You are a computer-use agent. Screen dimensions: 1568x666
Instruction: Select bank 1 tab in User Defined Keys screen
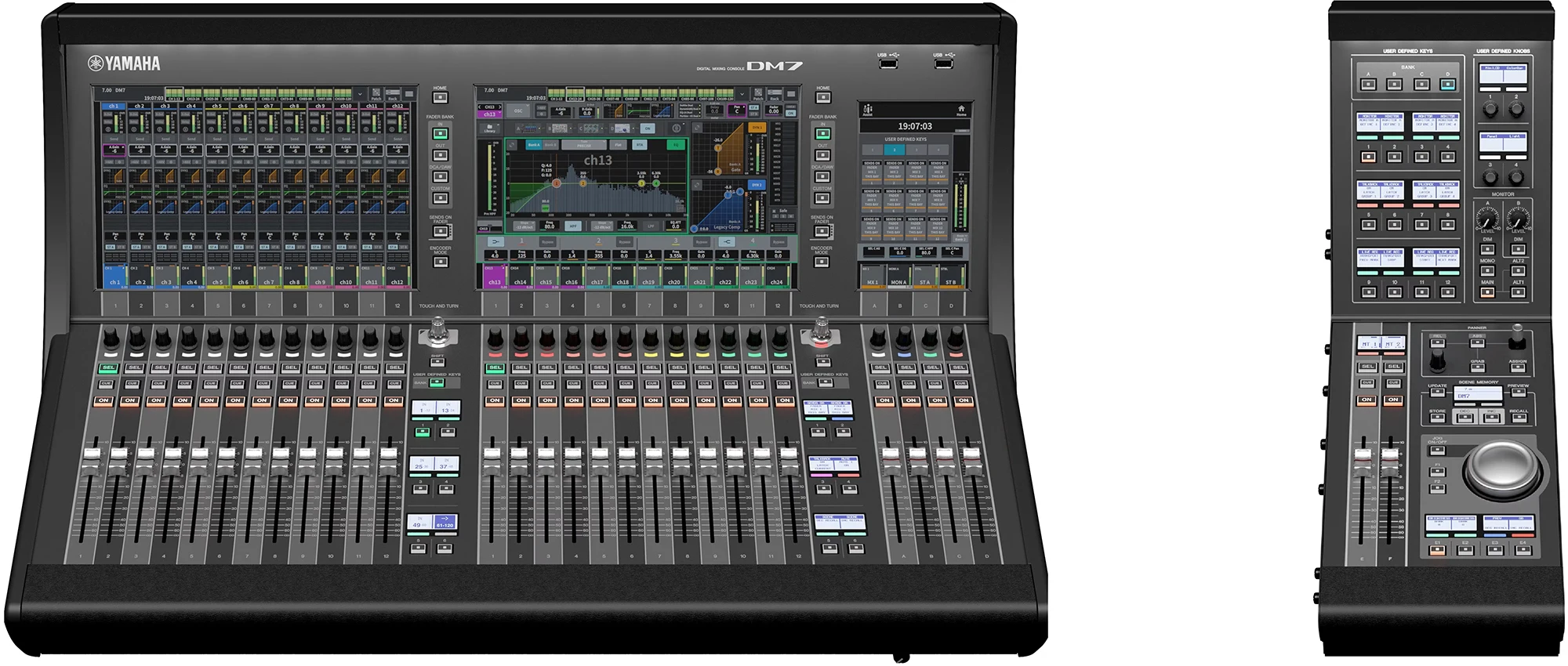point(873,150)
